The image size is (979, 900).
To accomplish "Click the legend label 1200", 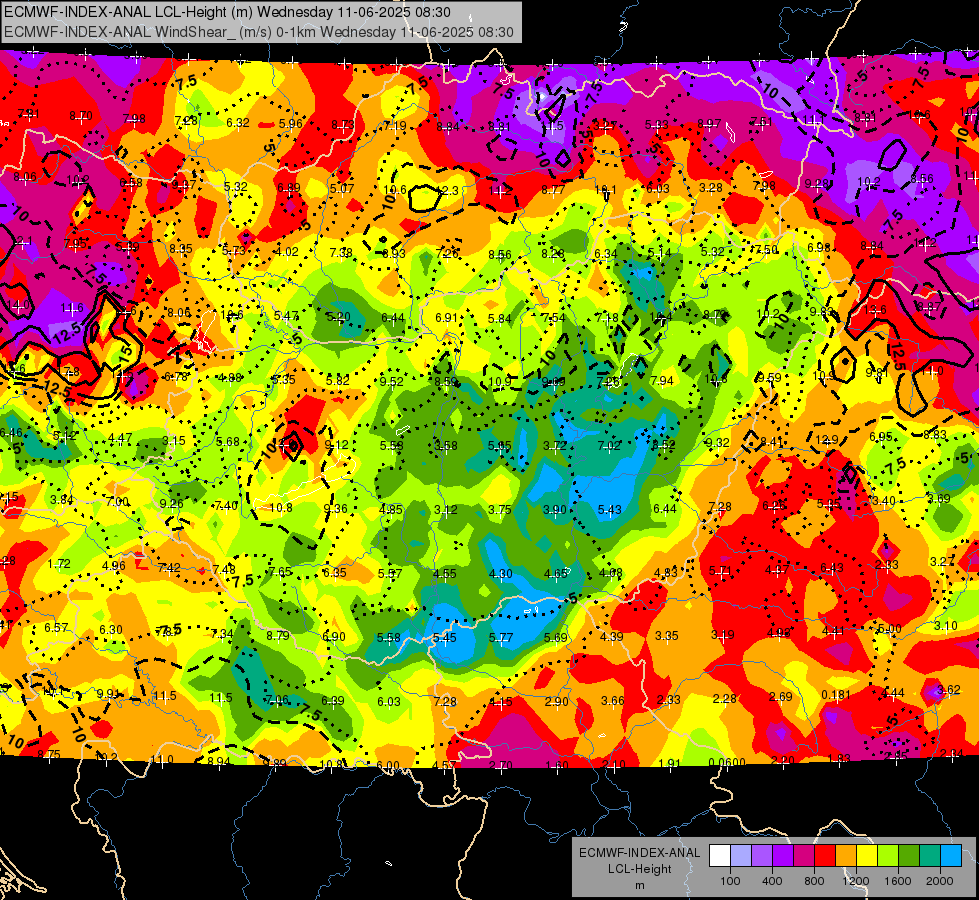I will pyautogui.click(x=856, y=881).
